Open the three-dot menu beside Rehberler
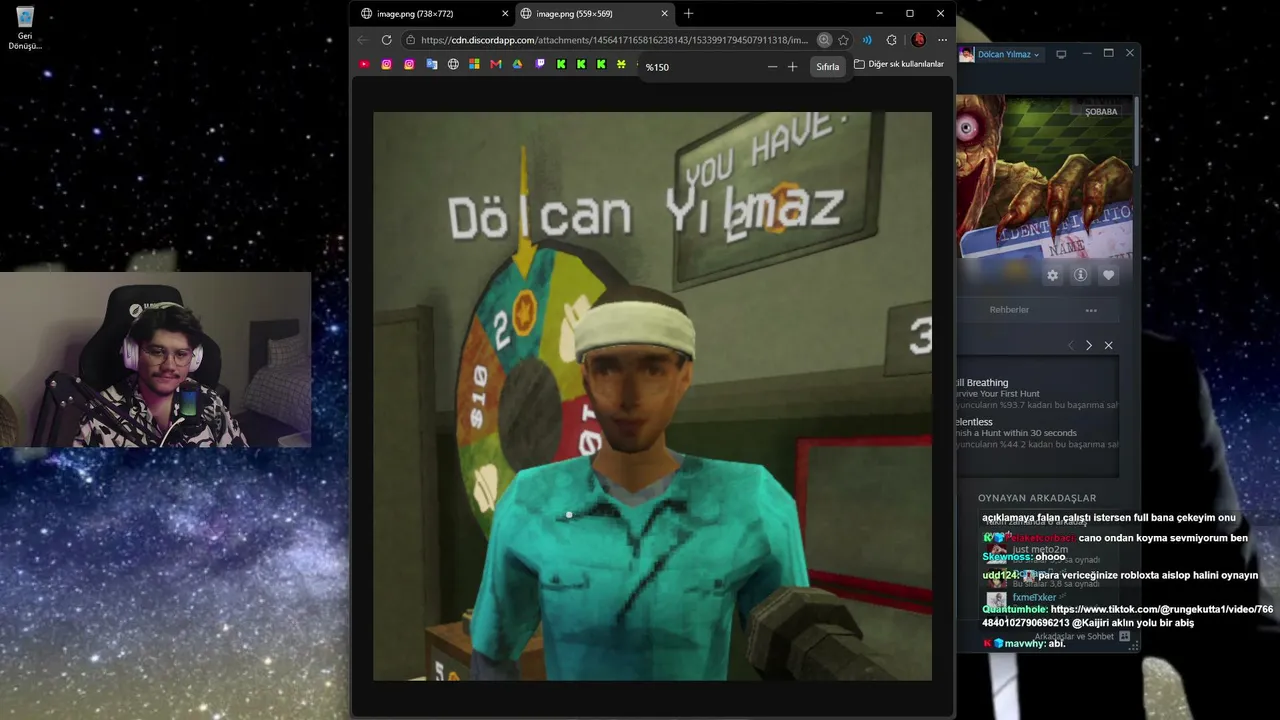1280x720 pixels. coord(1091,310)
